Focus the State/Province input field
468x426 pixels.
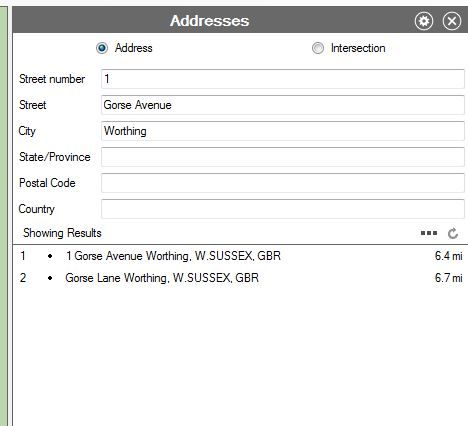283,157
